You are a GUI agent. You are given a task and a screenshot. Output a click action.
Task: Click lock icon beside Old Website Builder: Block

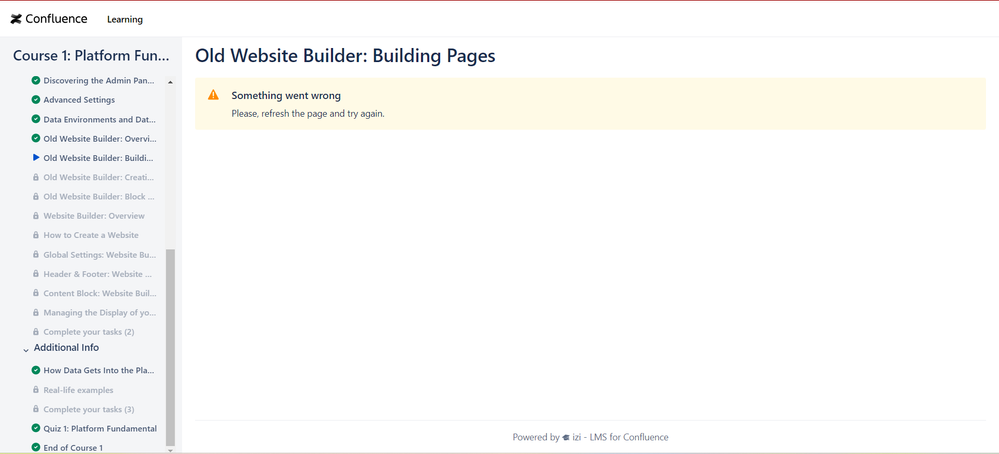(x=36, y=197)
